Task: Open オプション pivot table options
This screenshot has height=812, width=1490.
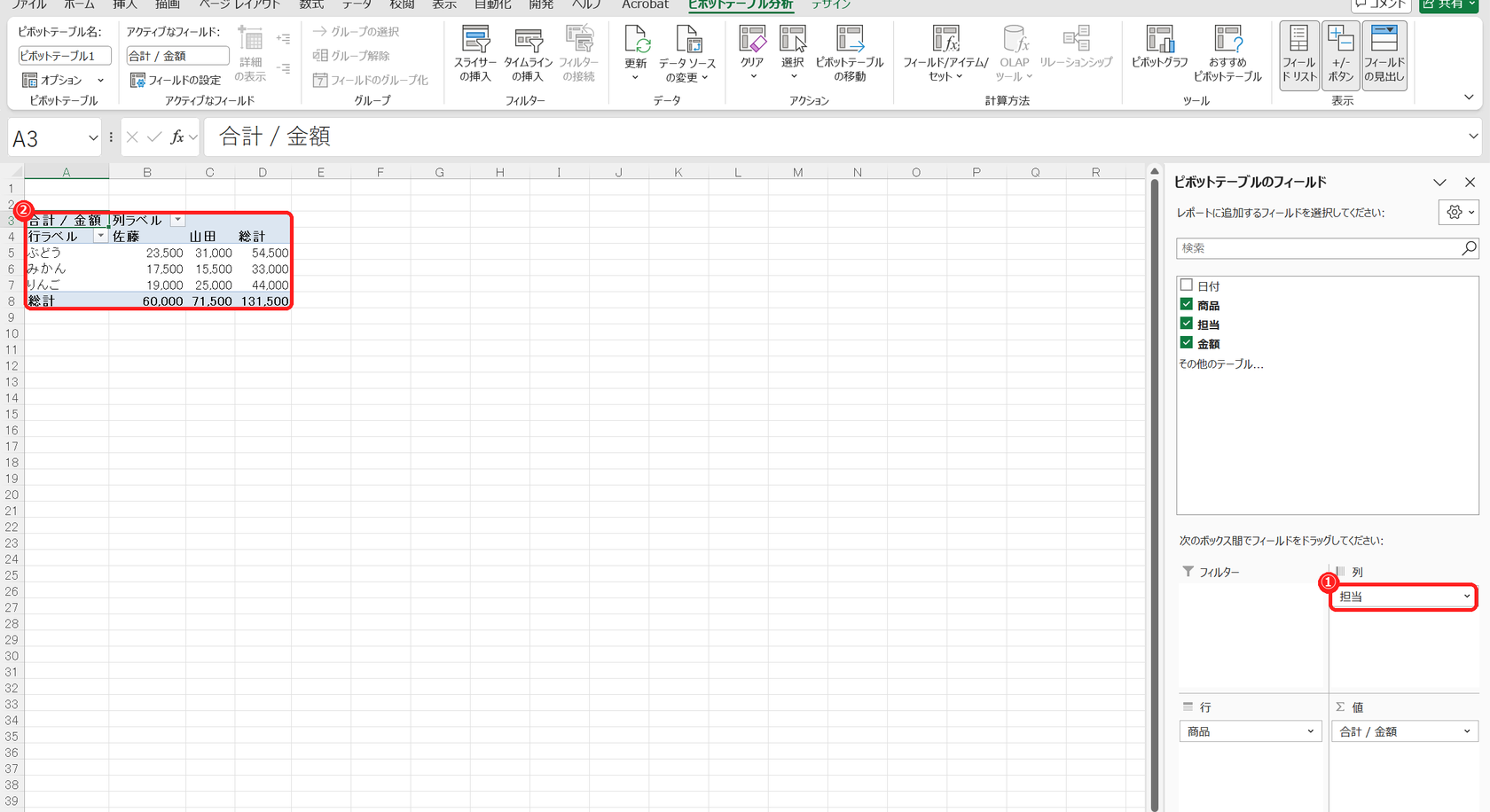Action: click(63, 80)
